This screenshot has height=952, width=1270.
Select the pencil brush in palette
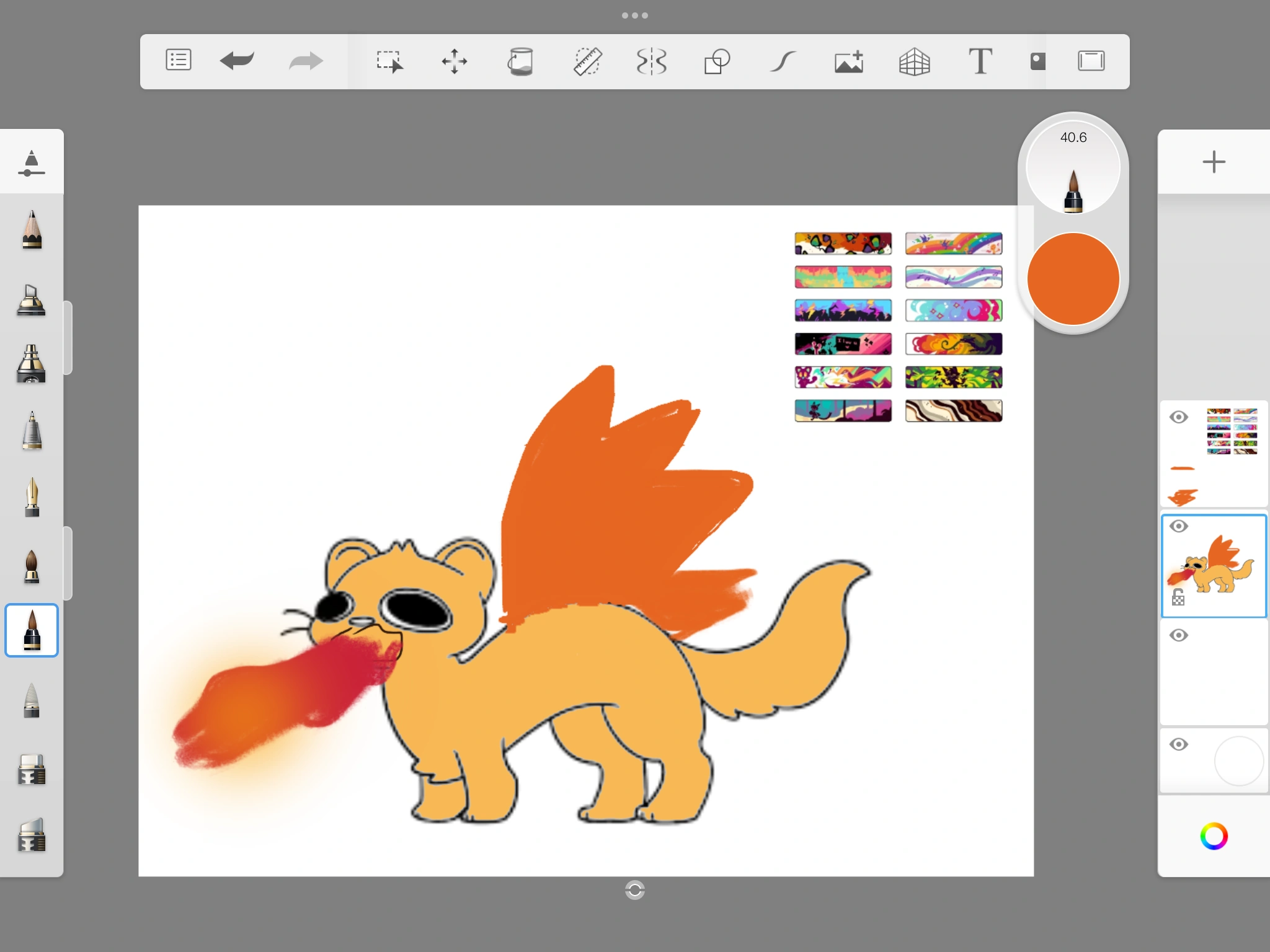32,230
